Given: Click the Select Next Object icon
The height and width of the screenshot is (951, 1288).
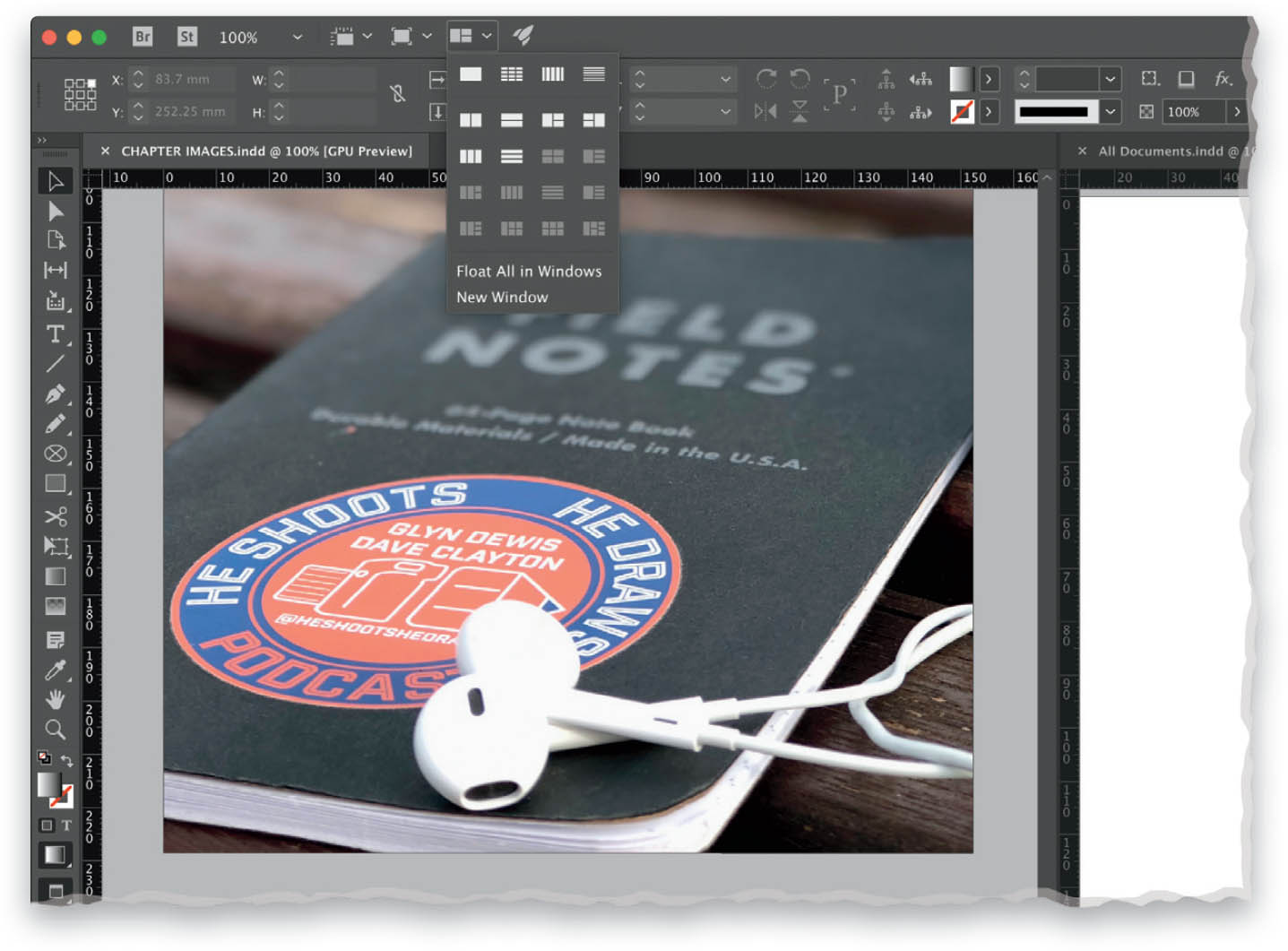Looking at the screenshot, I should pos(921,112).
